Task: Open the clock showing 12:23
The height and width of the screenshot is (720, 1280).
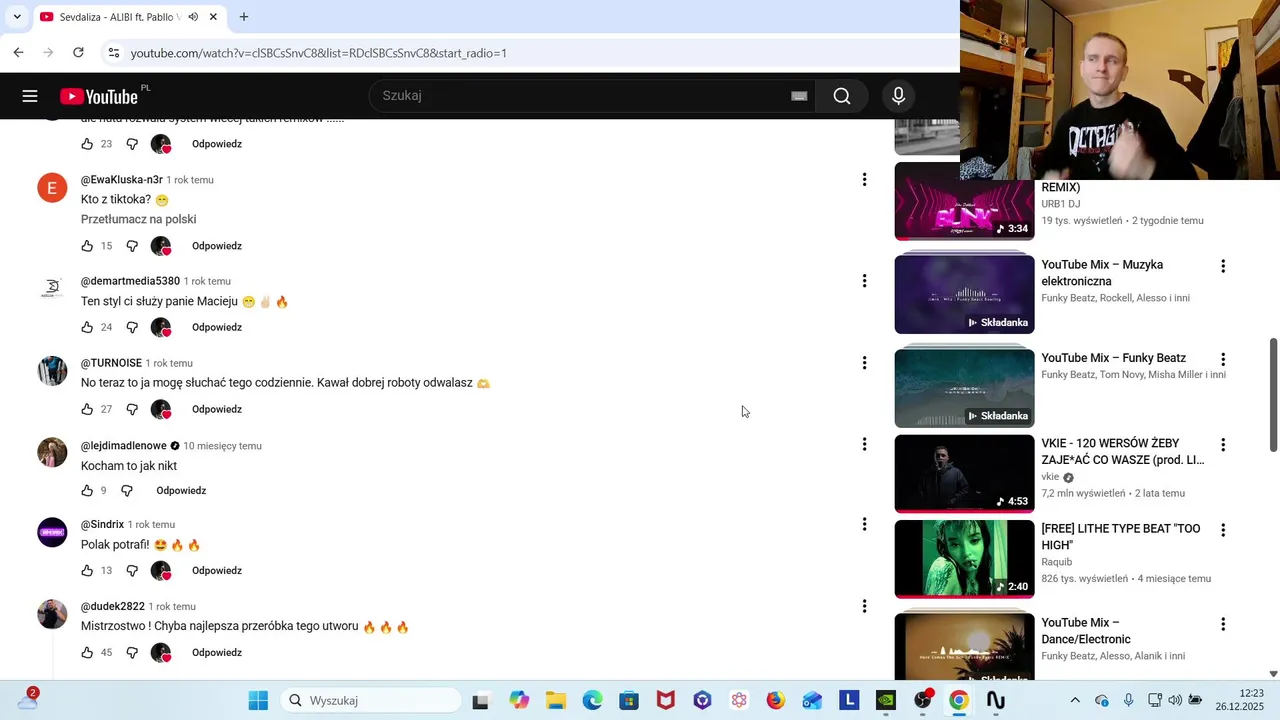Action: tap(1251, 693)
